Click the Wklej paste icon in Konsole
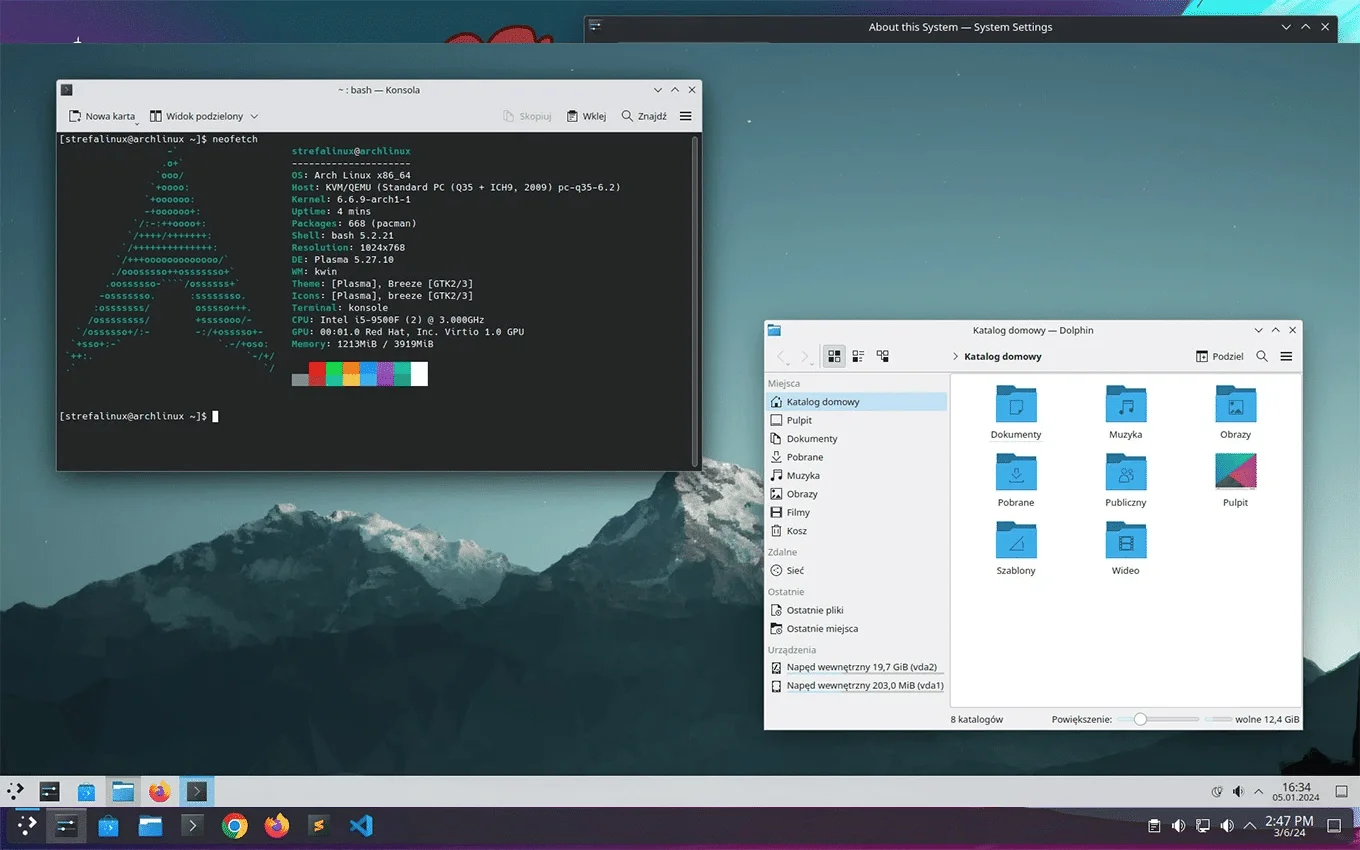 point(586,115)
